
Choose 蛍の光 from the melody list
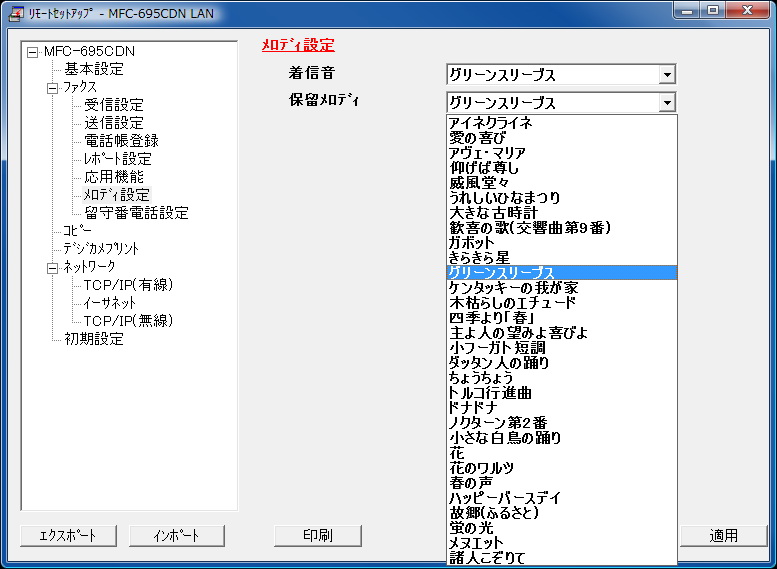(x=561, y=527)
